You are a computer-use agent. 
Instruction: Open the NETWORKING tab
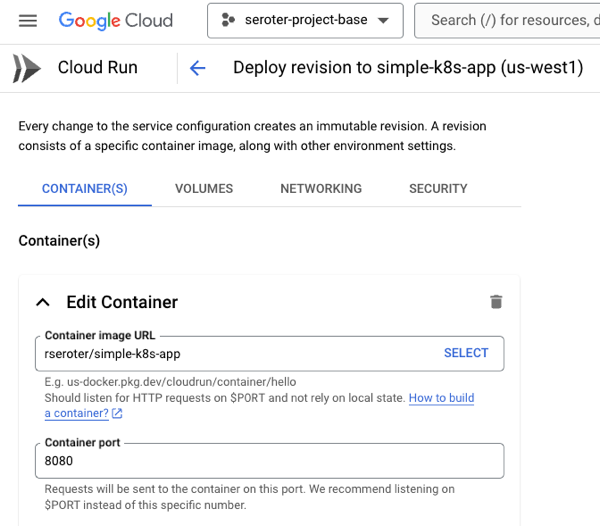(x=321, y=188)
